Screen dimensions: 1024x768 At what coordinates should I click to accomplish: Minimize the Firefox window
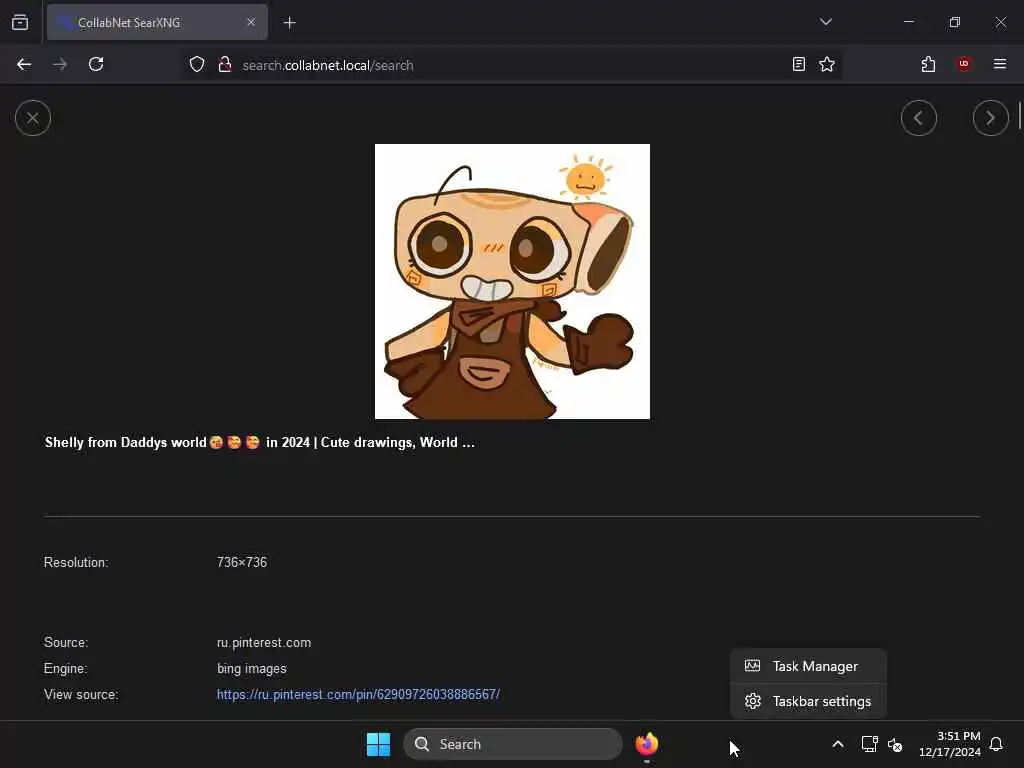point(908,22)
